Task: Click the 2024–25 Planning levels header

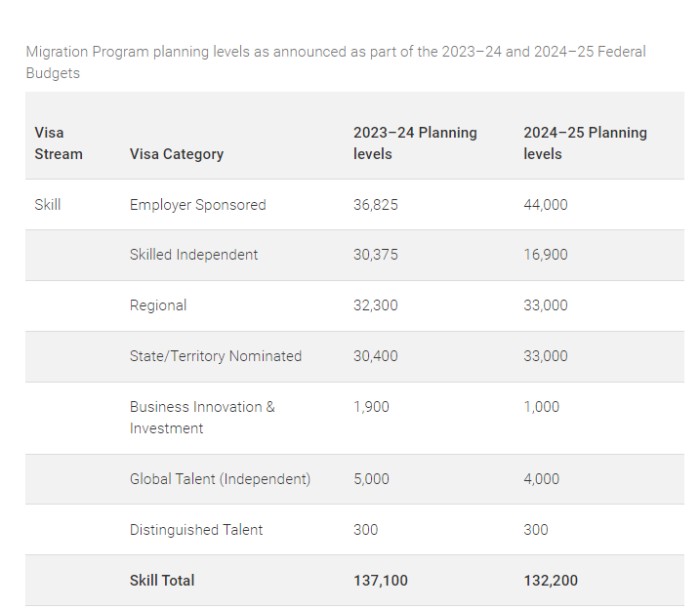Action: [x=585, y=143]
